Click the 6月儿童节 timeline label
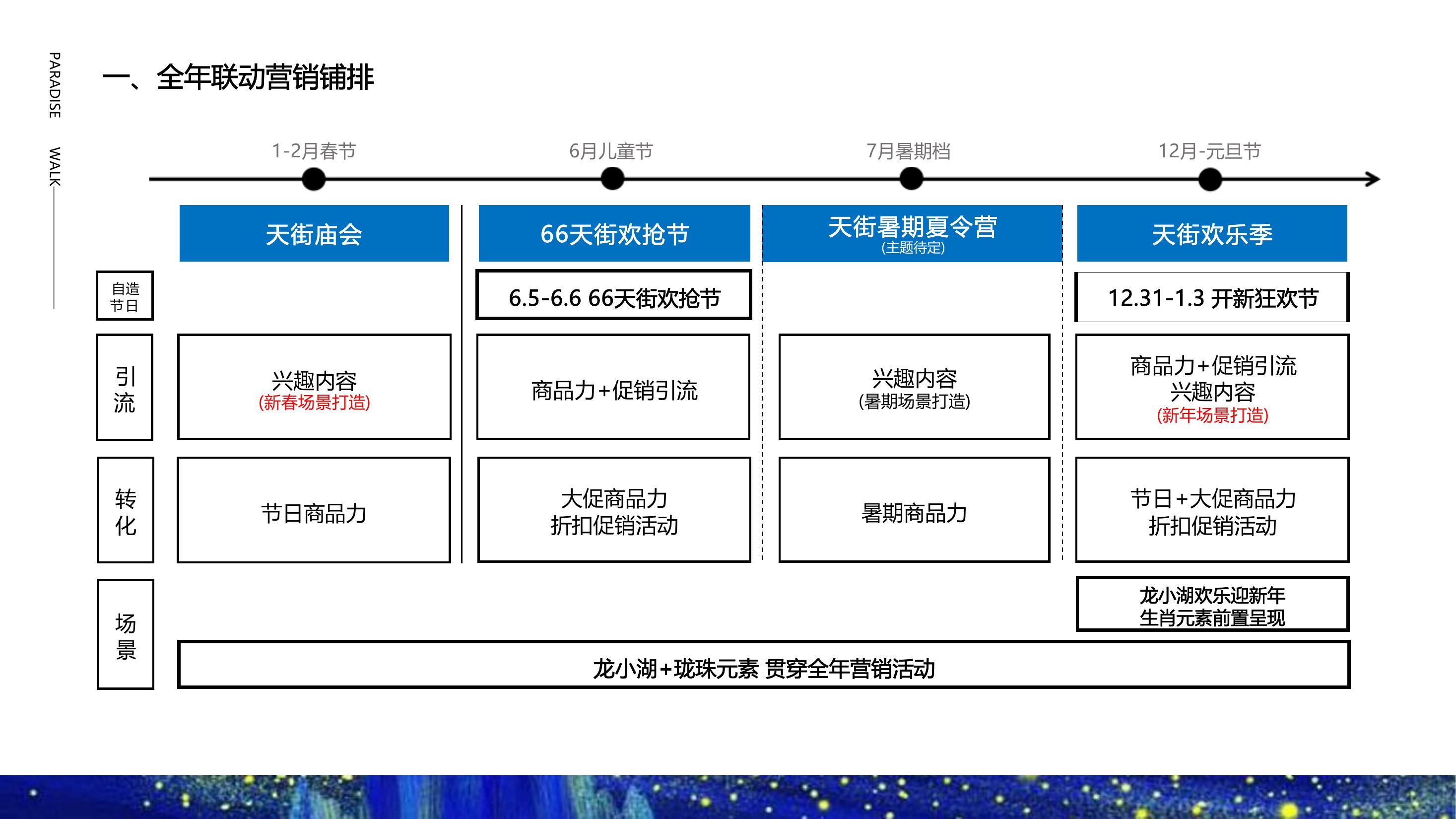 pos(611,151)
